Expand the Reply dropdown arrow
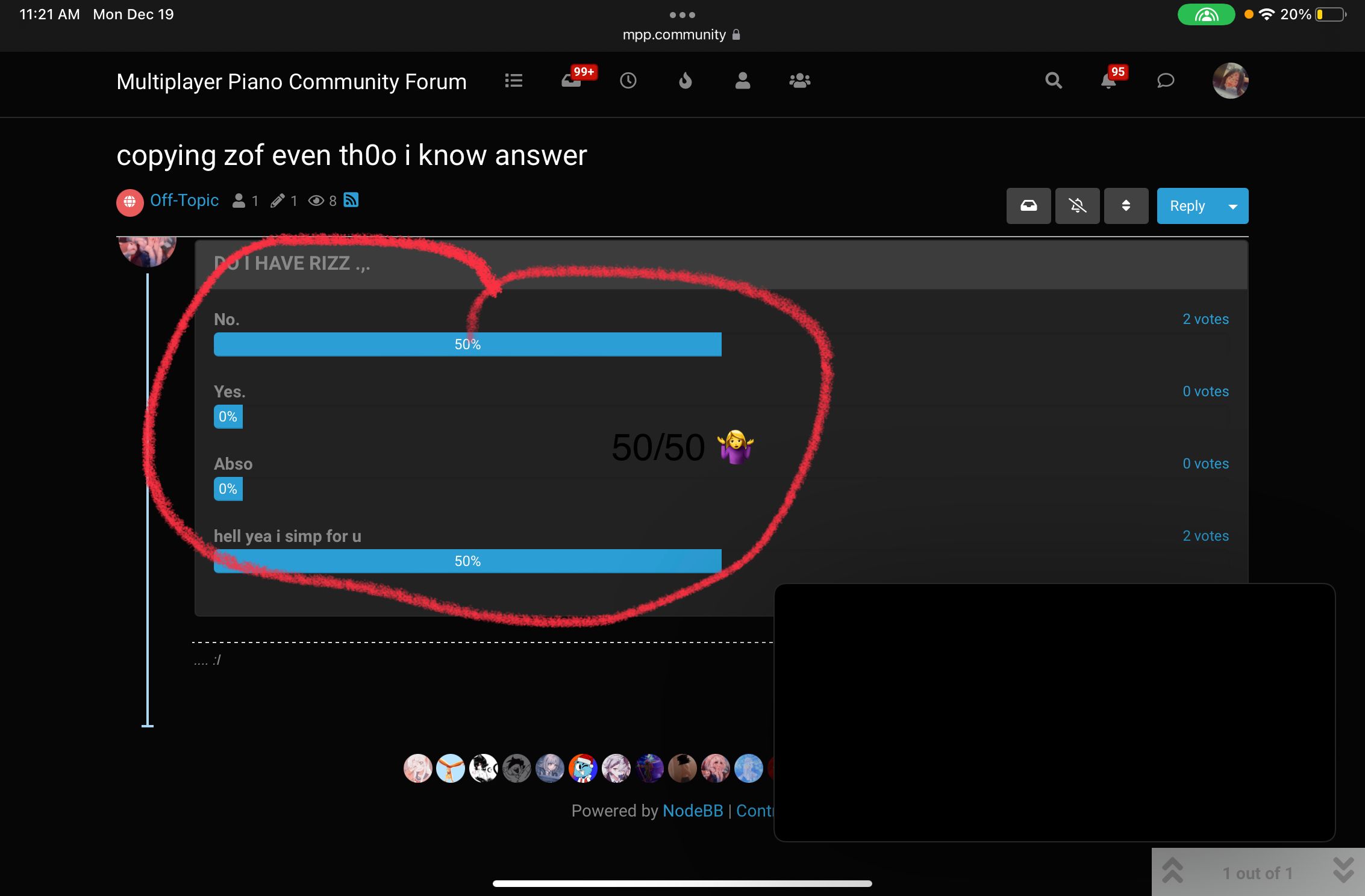This screenshot has height=896, width=1365. tap(1233, 207)
